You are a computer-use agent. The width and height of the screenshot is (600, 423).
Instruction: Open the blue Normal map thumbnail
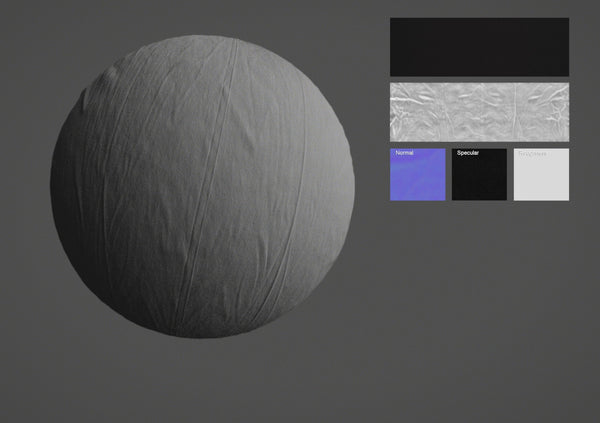(x=418, y=176)
